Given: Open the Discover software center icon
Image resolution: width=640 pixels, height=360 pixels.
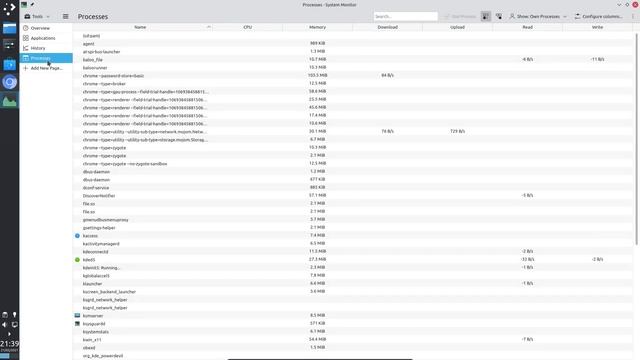Looking at the screenshot, I should pos(9,64).
